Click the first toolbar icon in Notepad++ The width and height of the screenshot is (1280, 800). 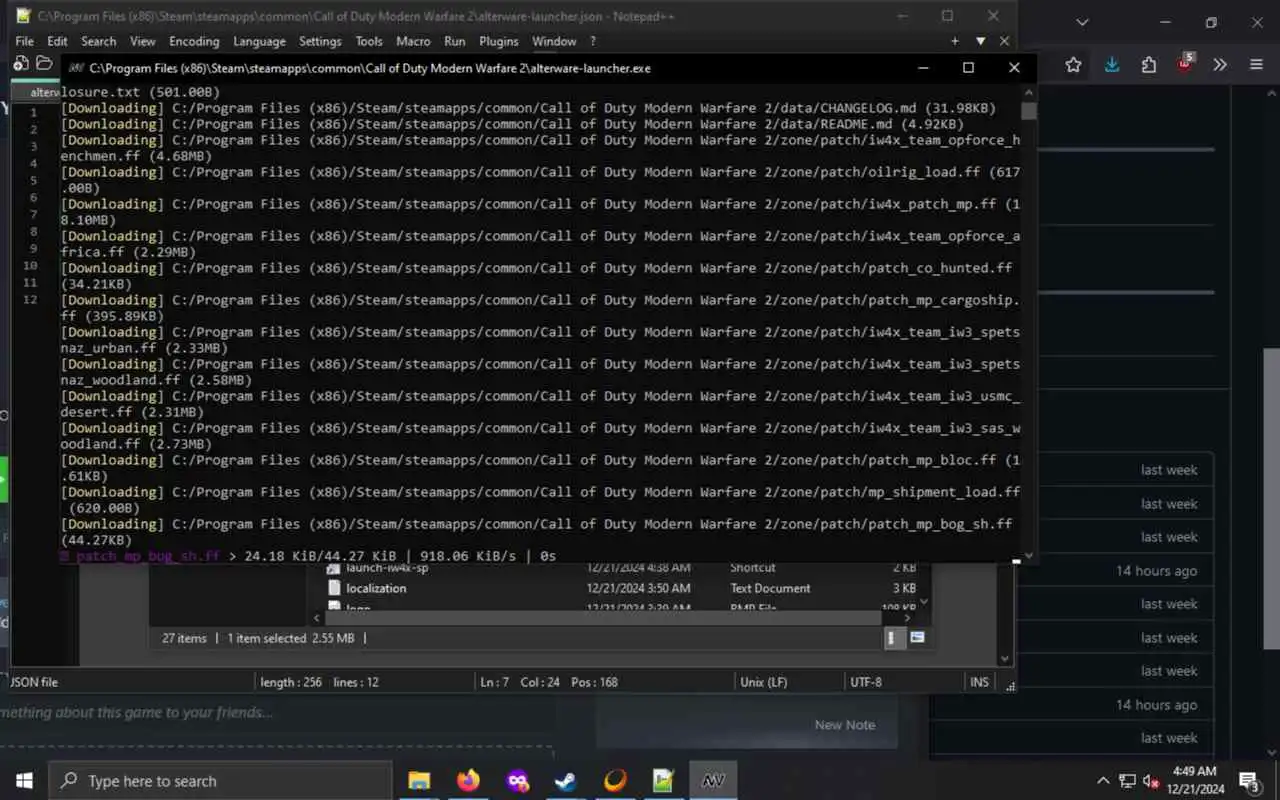coord(21,63)
